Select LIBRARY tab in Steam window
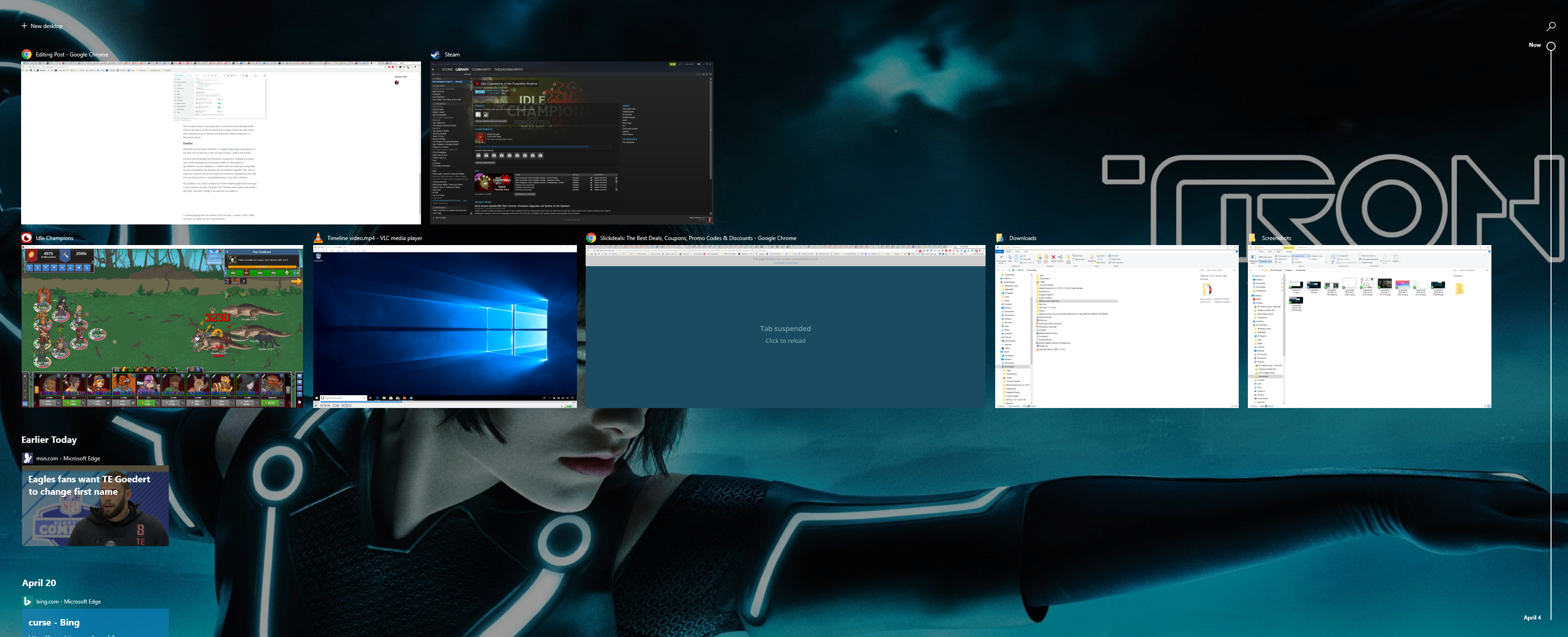 (463, 69)
